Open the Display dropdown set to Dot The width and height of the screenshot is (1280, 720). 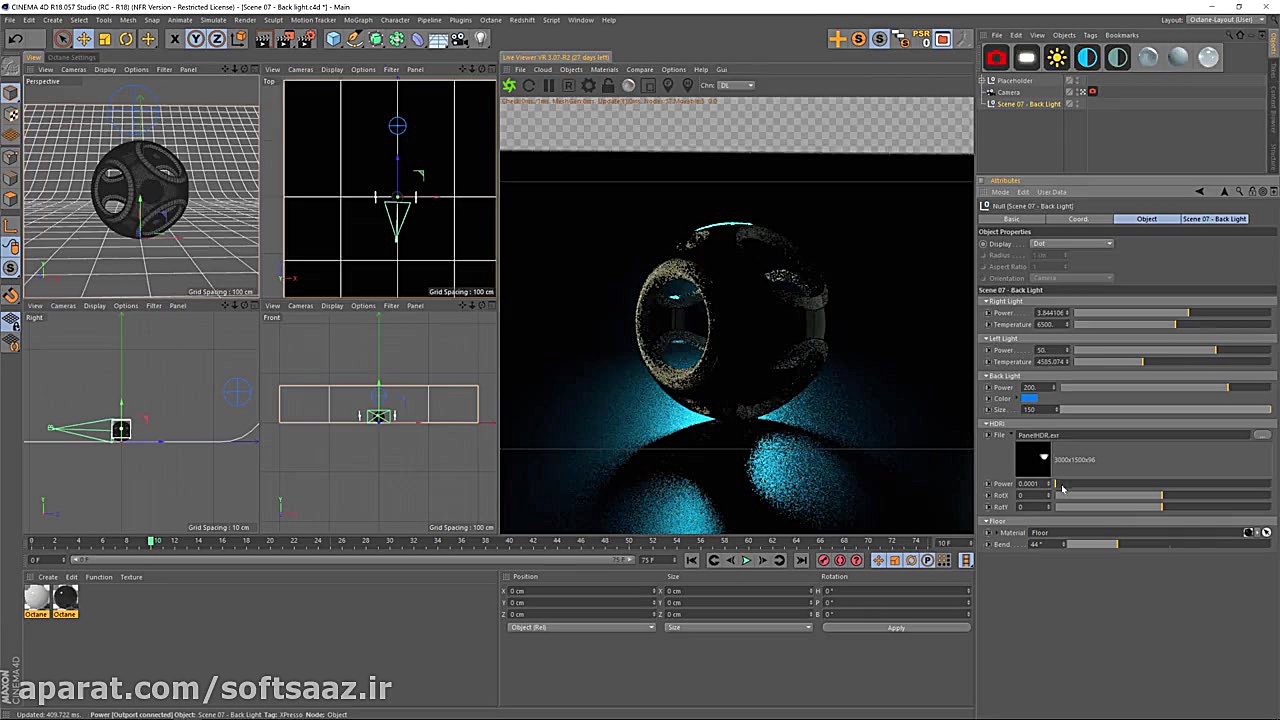pos(1072,244)
